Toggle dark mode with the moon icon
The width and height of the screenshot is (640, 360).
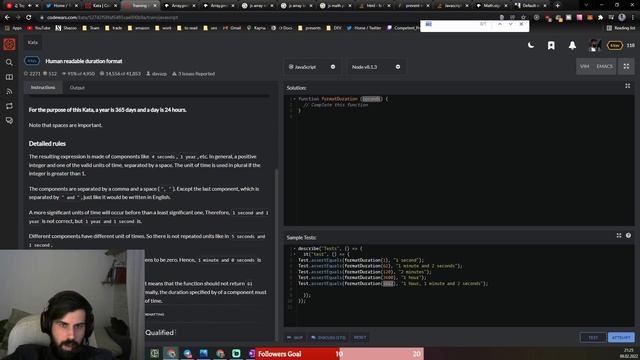(531, 45)
